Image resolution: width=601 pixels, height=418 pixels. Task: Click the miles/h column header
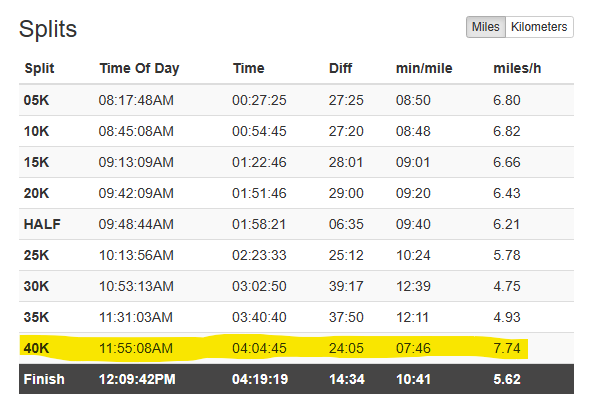point(517,68)
